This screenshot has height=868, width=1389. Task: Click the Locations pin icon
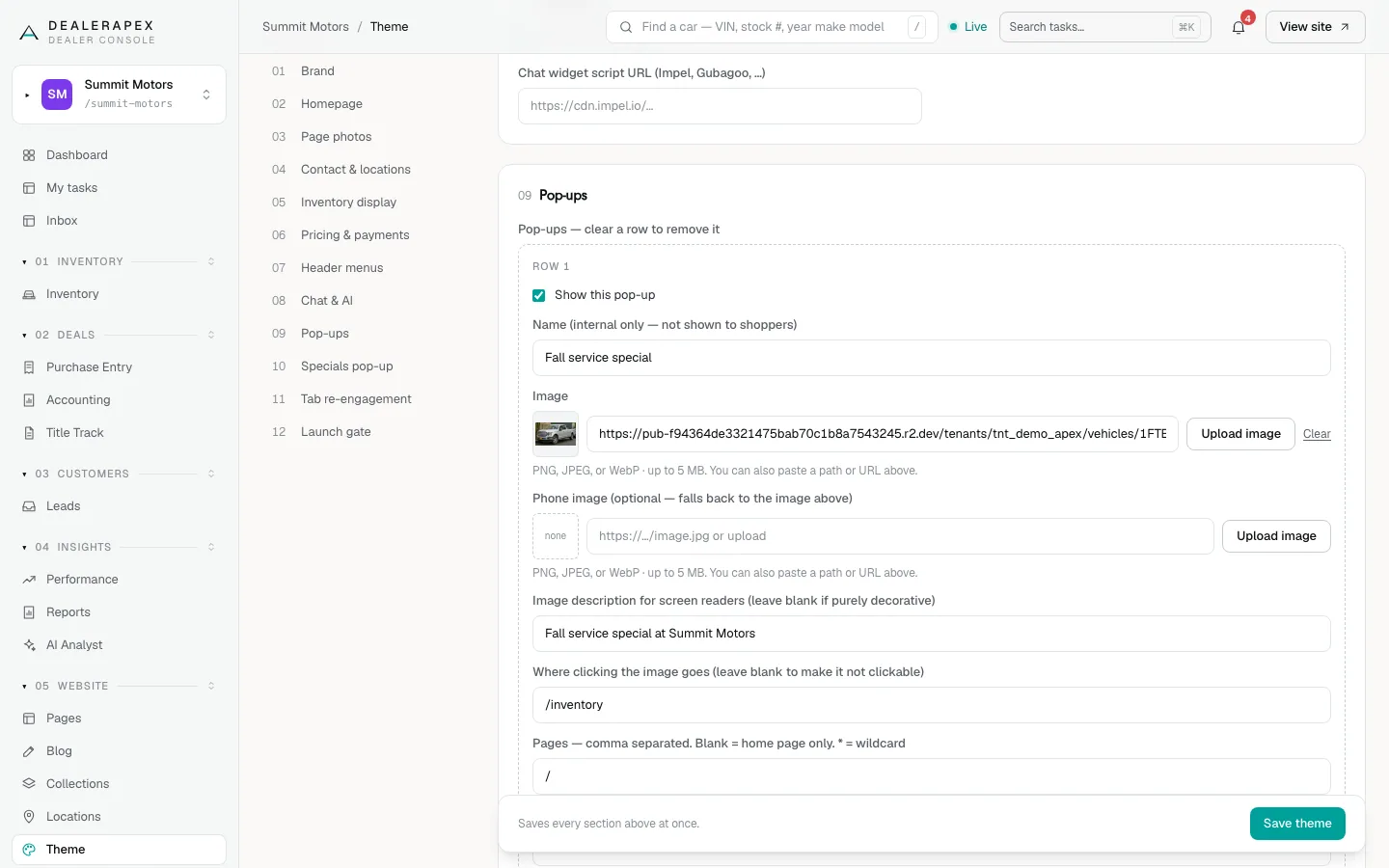(x=29, y=817)
